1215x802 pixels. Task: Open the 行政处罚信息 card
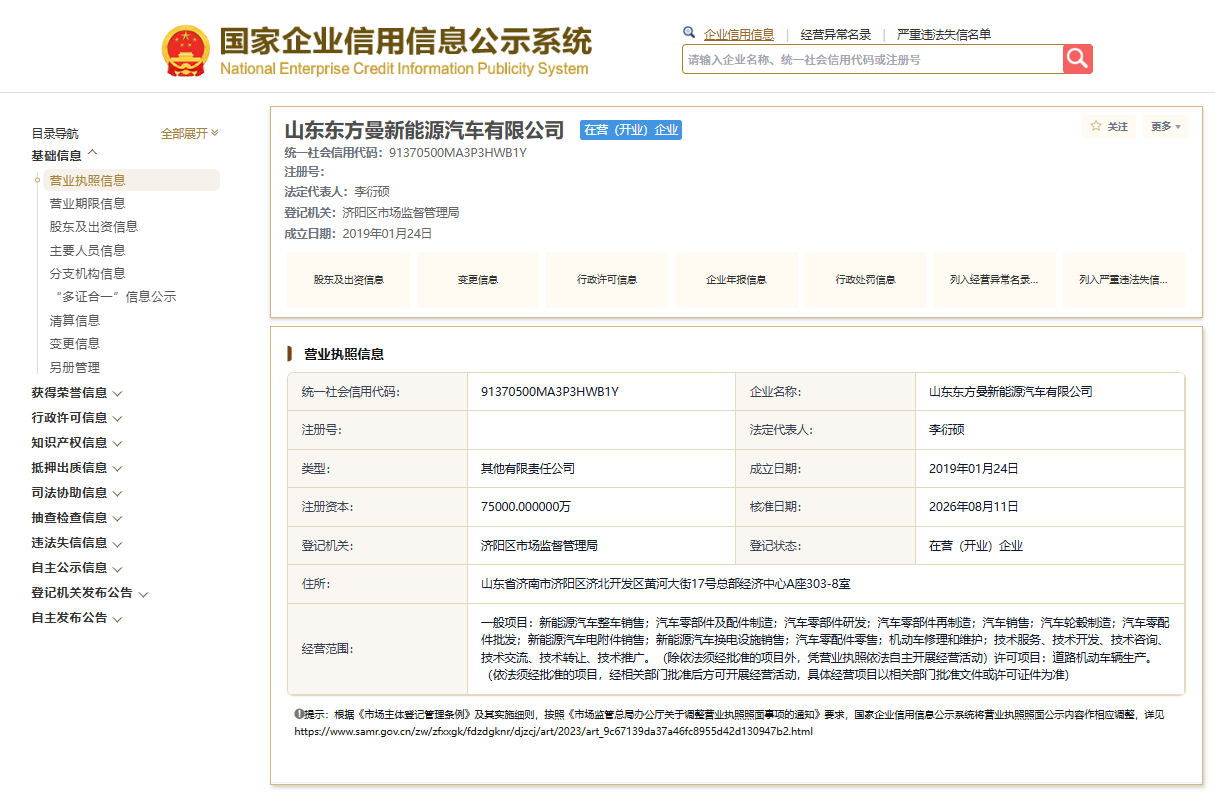coord(866,280)
